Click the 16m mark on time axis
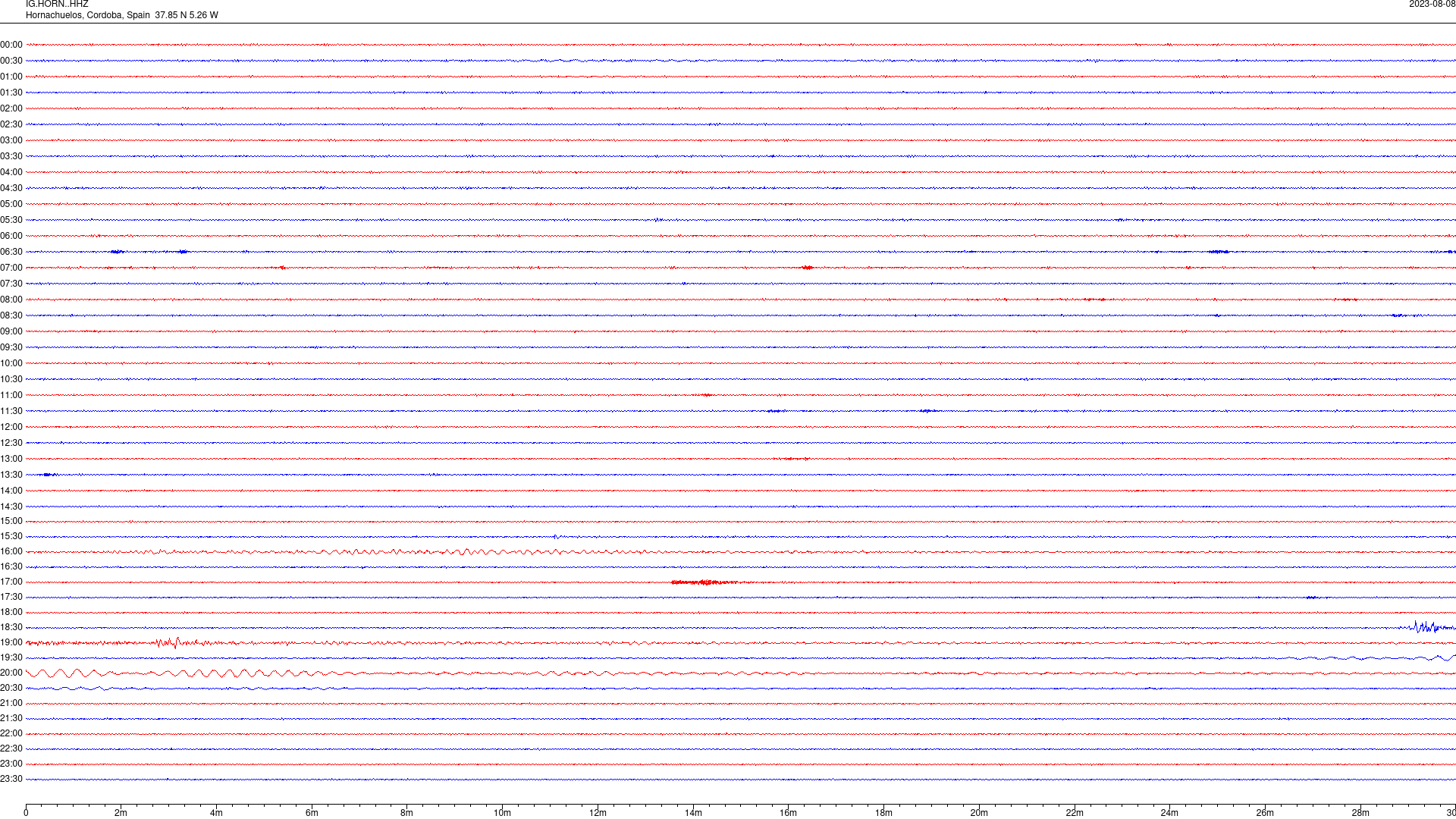 coord(789,813)
